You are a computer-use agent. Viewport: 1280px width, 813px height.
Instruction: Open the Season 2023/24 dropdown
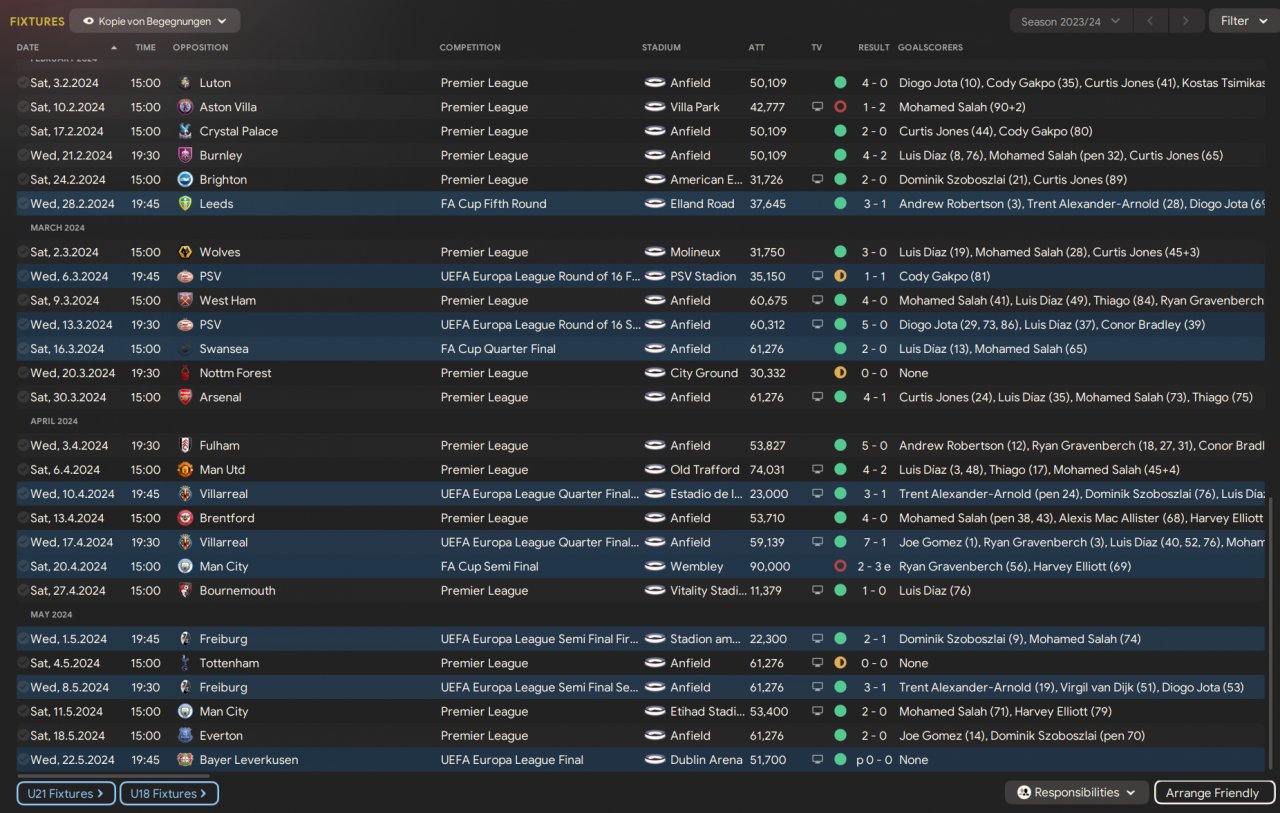[1072, 21]
